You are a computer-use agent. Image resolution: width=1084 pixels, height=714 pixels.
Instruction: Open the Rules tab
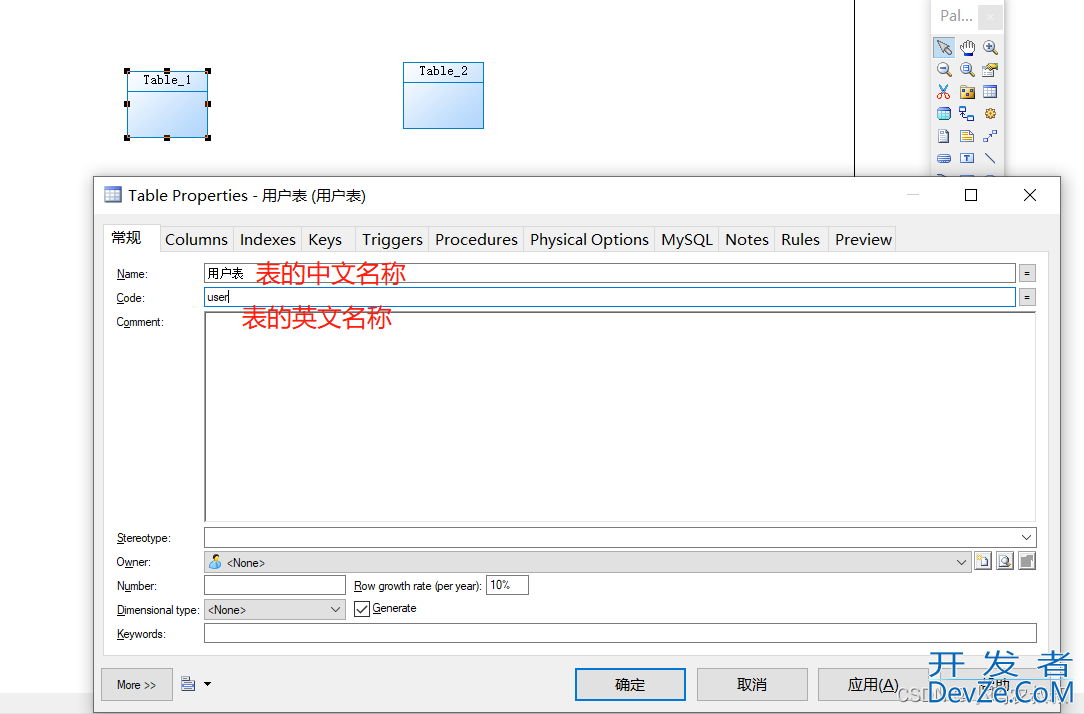tap(801, 239)
